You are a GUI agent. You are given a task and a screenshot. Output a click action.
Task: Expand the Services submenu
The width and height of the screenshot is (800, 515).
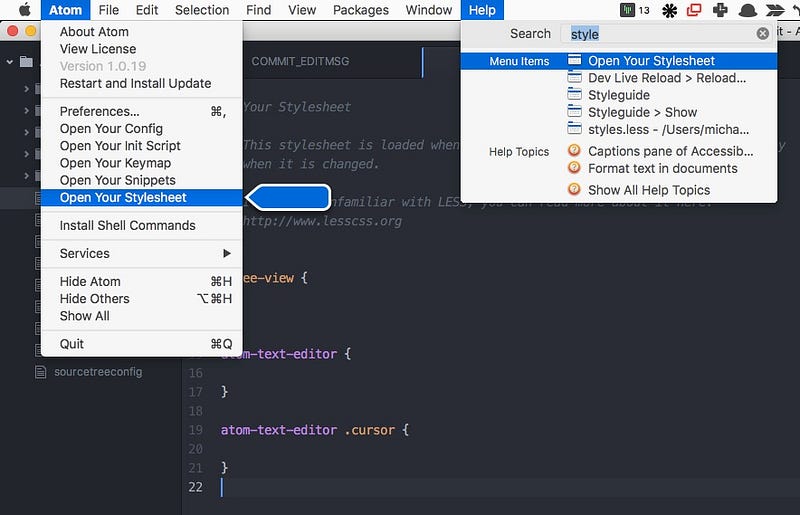click(141, 254)
